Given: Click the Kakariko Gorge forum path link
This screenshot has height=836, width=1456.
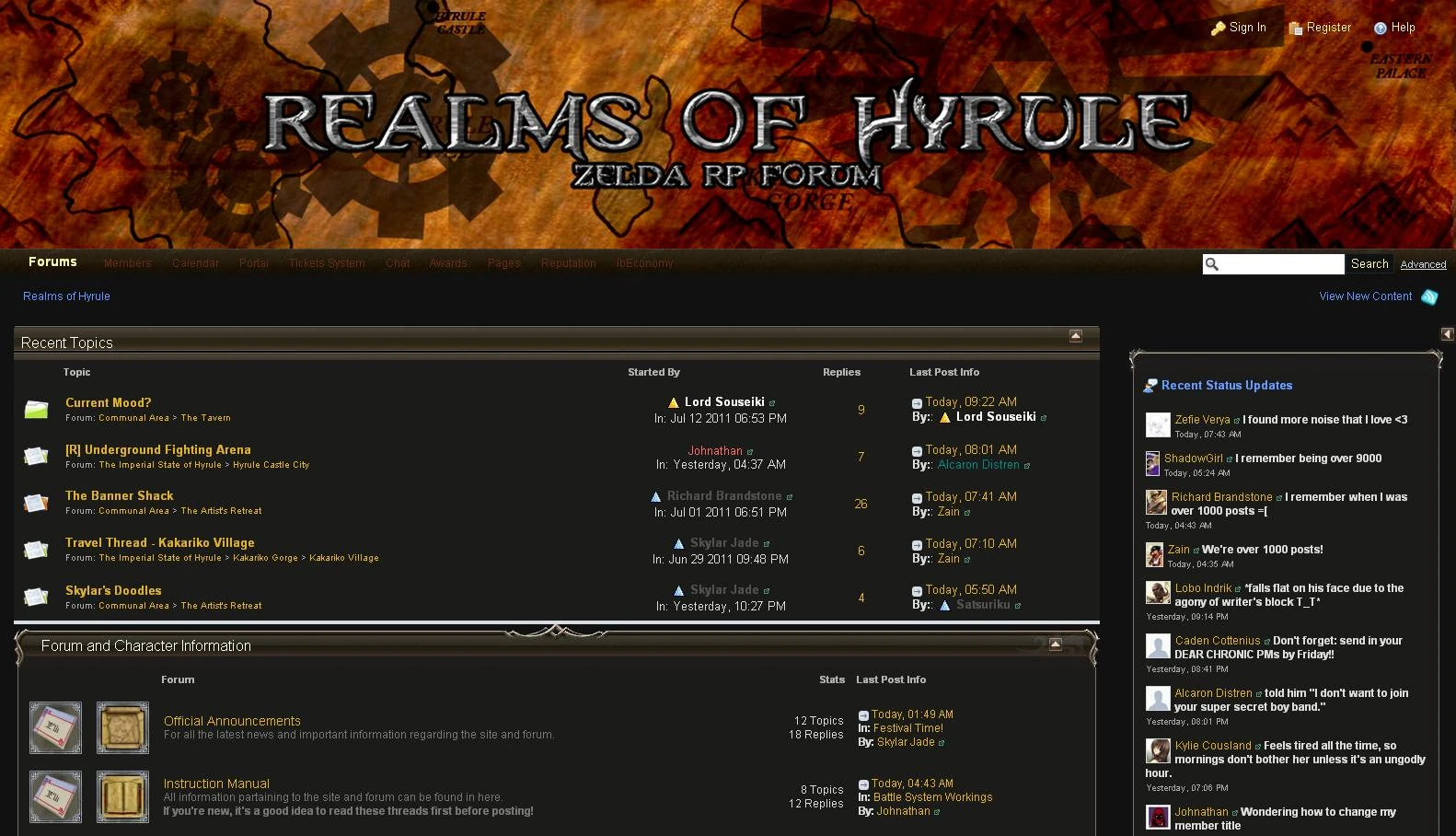Looking at the screenshot, I should (x=265, y=558).
